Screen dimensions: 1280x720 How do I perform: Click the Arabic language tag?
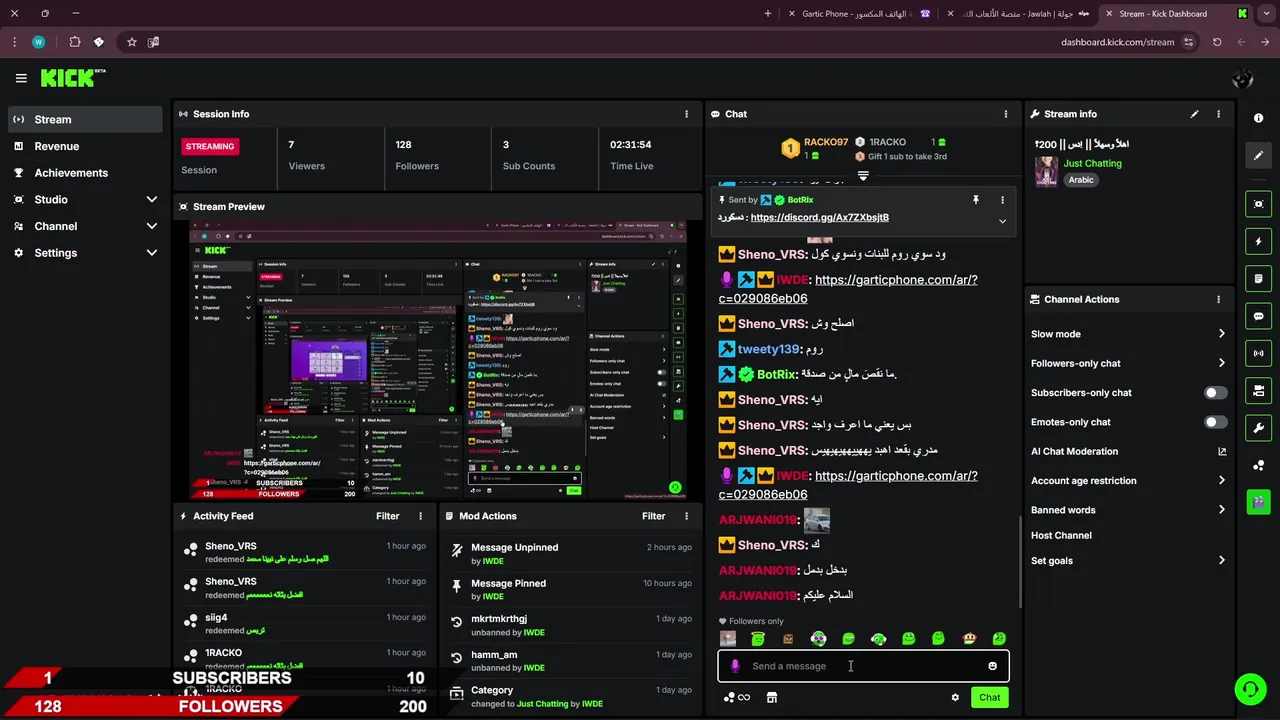pos(1081,180)
